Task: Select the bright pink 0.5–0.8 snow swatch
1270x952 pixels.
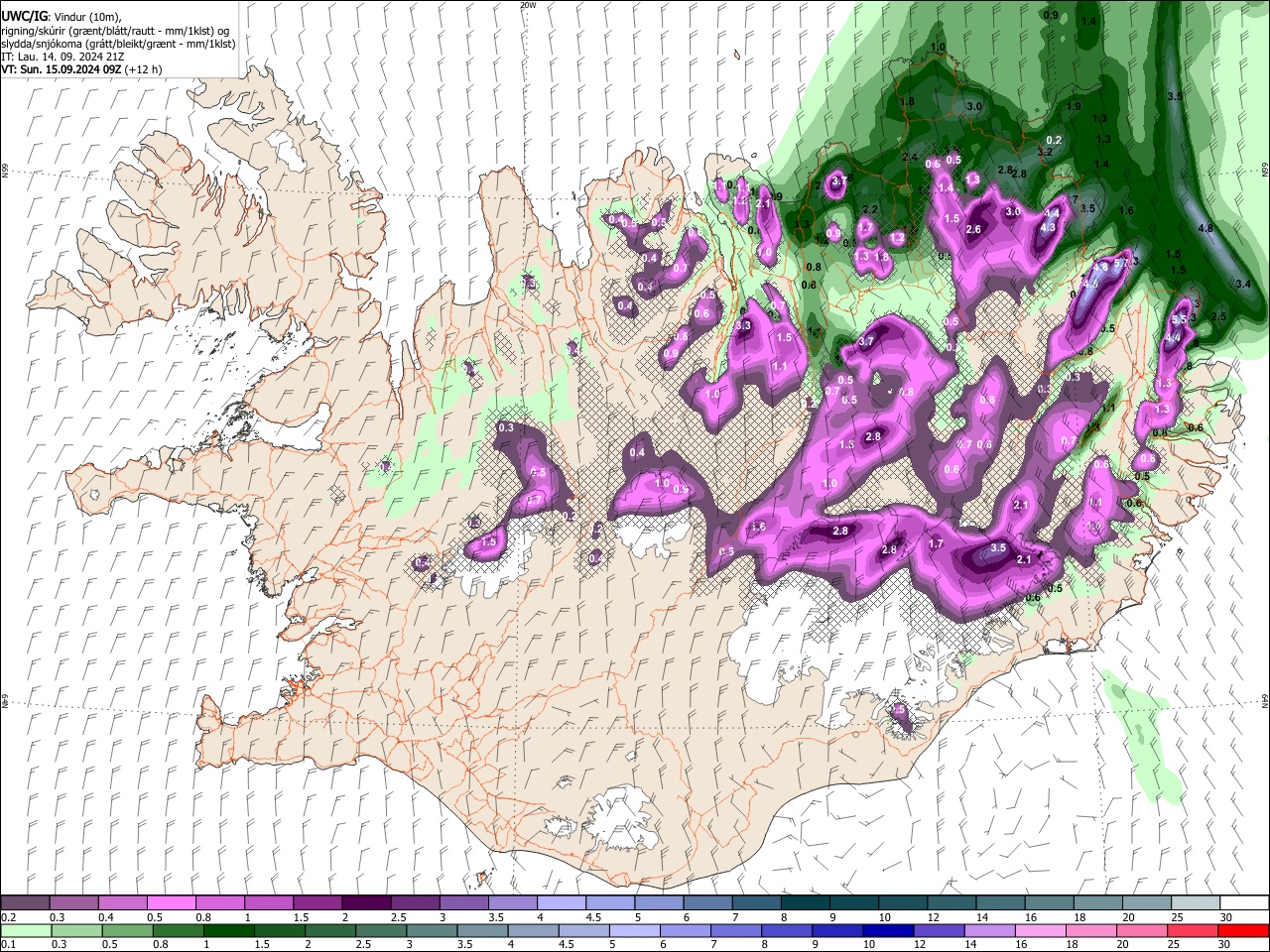Action: pos(172,903)
